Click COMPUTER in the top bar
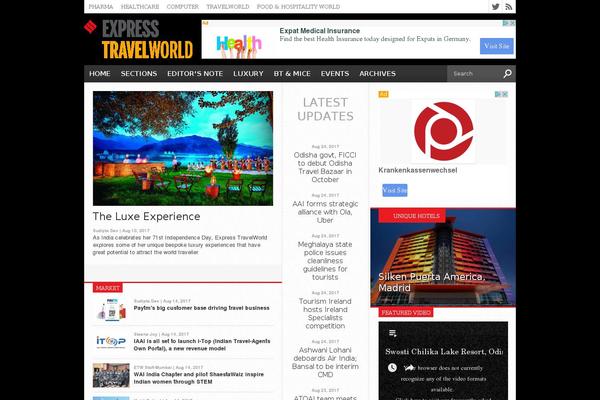The height and width of the screenshot is (400, 600). (183, 7)
